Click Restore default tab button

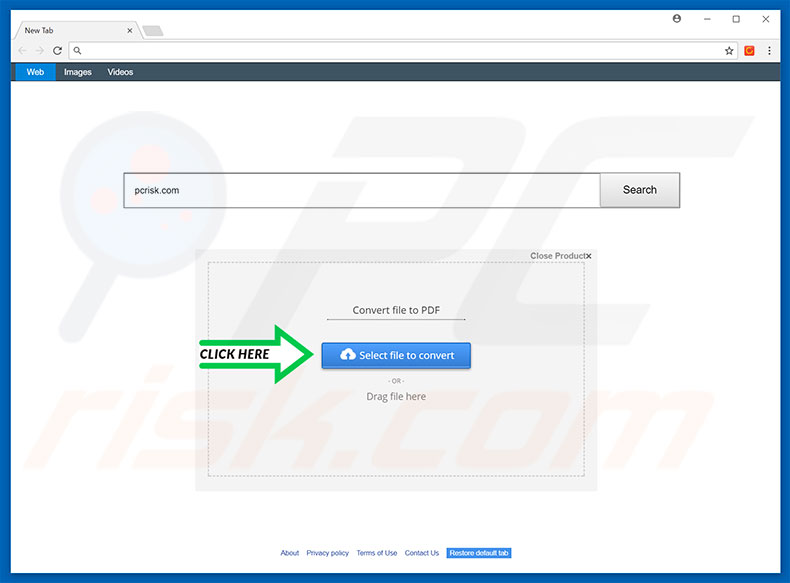click(x=479, y=553)
